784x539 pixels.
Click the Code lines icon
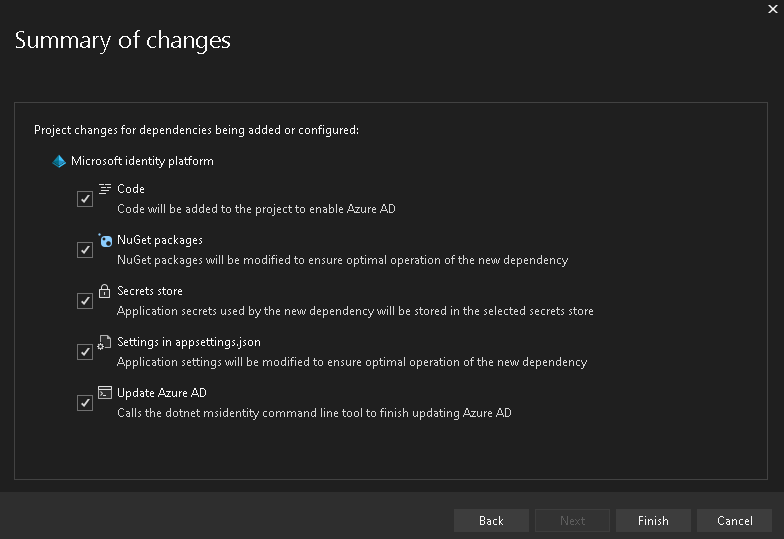104,188
